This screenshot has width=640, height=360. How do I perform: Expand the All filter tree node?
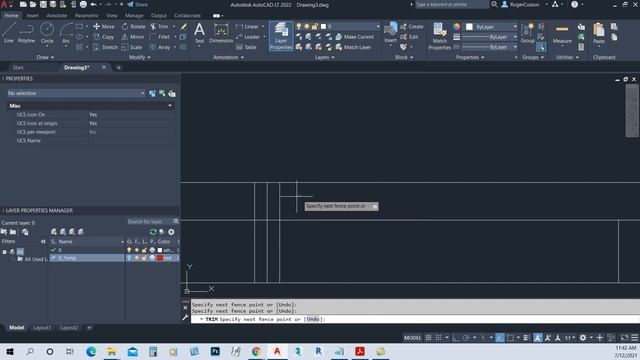click(4, 252)
